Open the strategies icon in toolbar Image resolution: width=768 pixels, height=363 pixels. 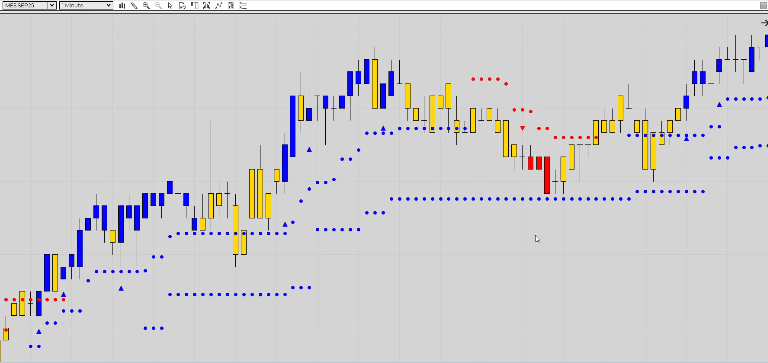point(218,5)
